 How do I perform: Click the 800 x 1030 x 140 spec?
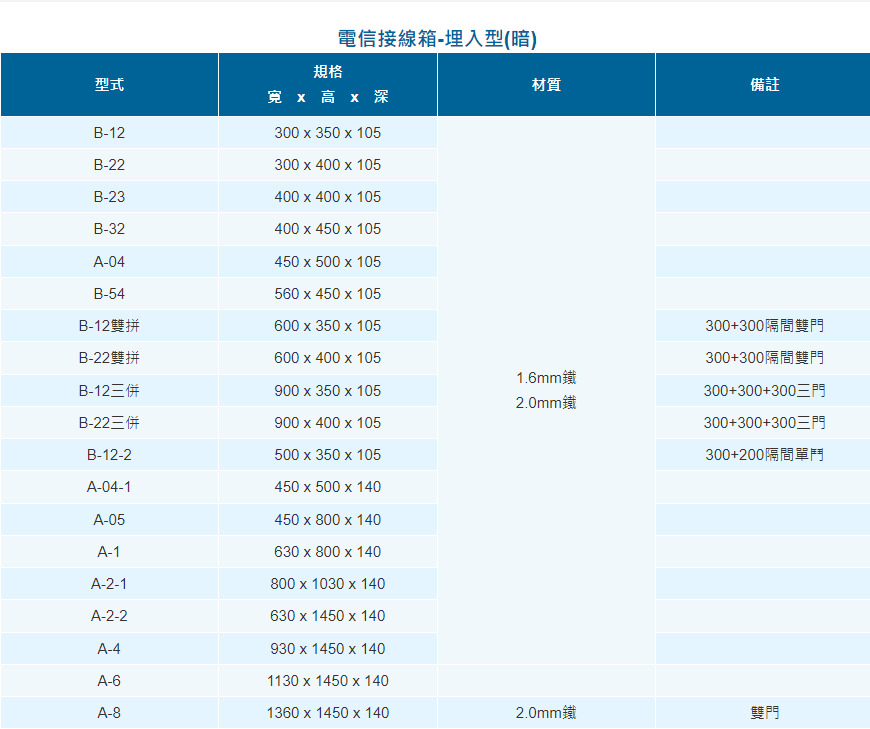point(327,584)
